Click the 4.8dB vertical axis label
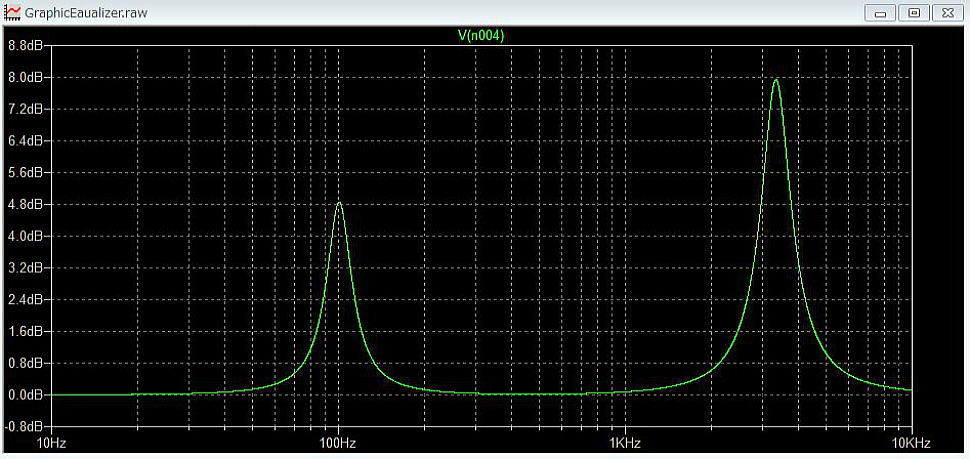970x459 pixels. (25, 204)
